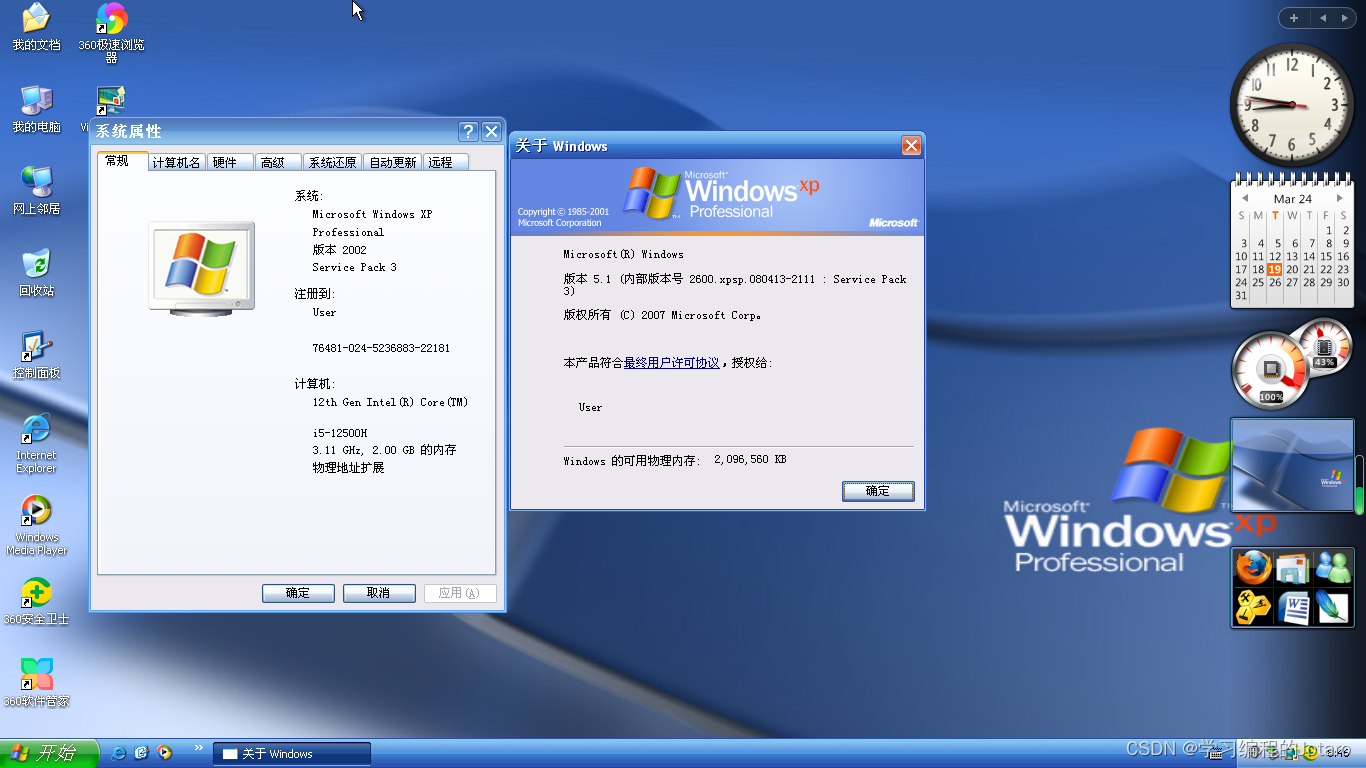Click the product ID 76481-024-5236883-22181
The width and height of the screenshot is (1366, 768).
tap(381, 348)
